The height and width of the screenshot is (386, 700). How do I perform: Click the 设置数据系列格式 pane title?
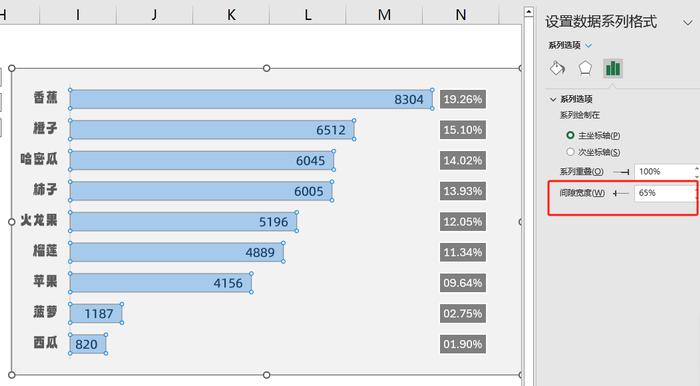click(601, 21)
